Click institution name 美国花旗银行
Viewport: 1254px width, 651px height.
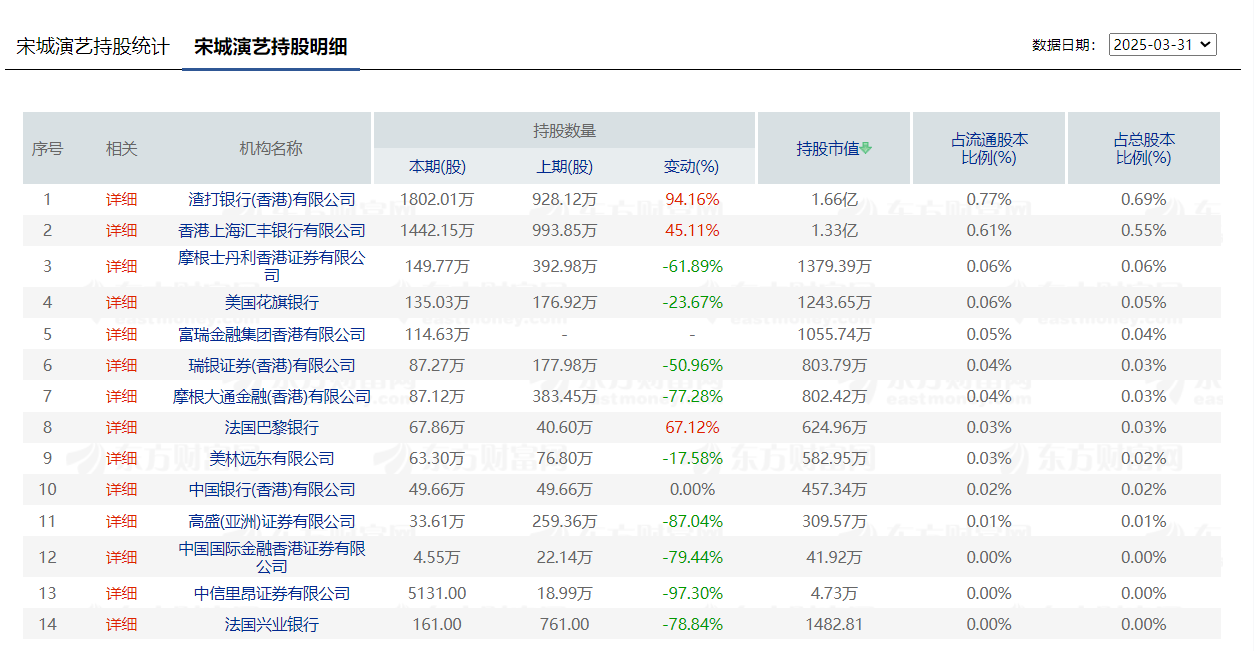tap(272, 302)
